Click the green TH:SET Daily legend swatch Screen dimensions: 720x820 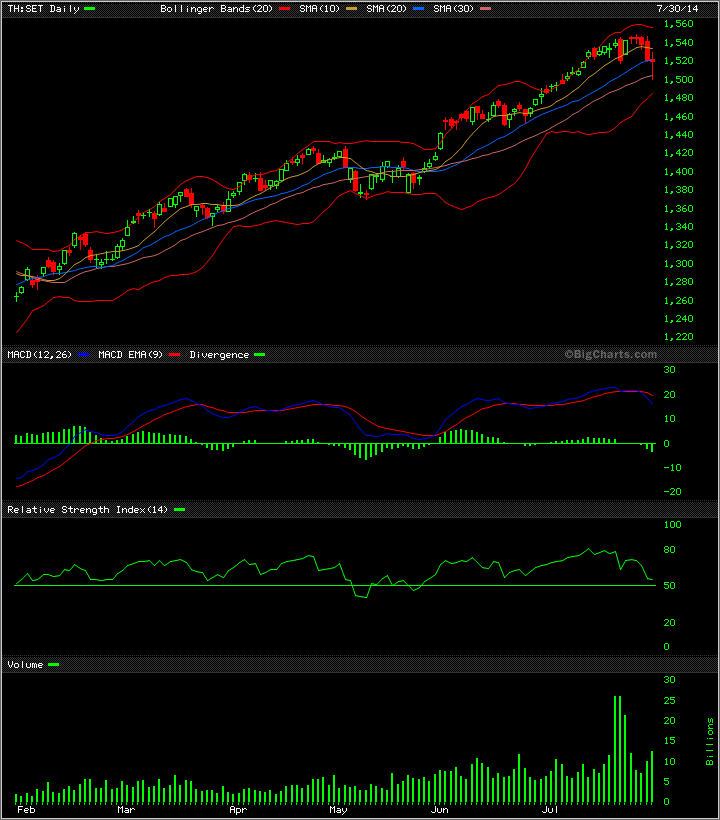89,9
